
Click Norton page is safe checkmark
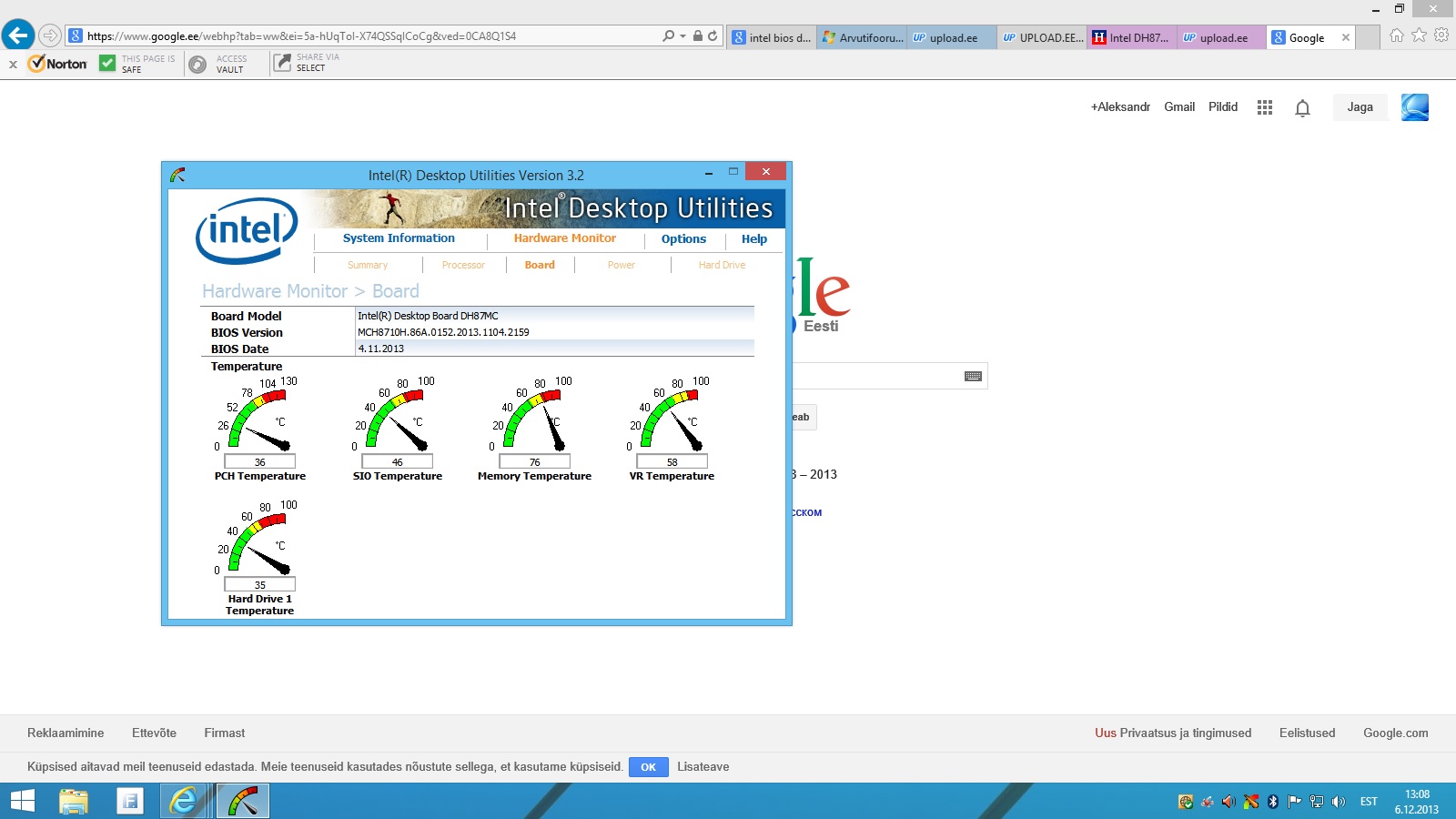107,63
